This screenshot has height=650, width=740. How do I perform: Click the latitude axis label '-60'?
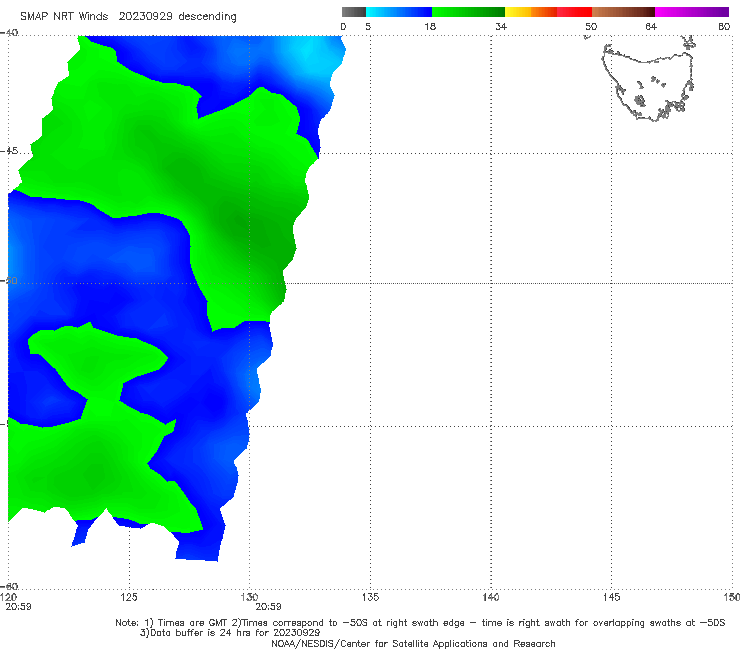tap(9, 586)
